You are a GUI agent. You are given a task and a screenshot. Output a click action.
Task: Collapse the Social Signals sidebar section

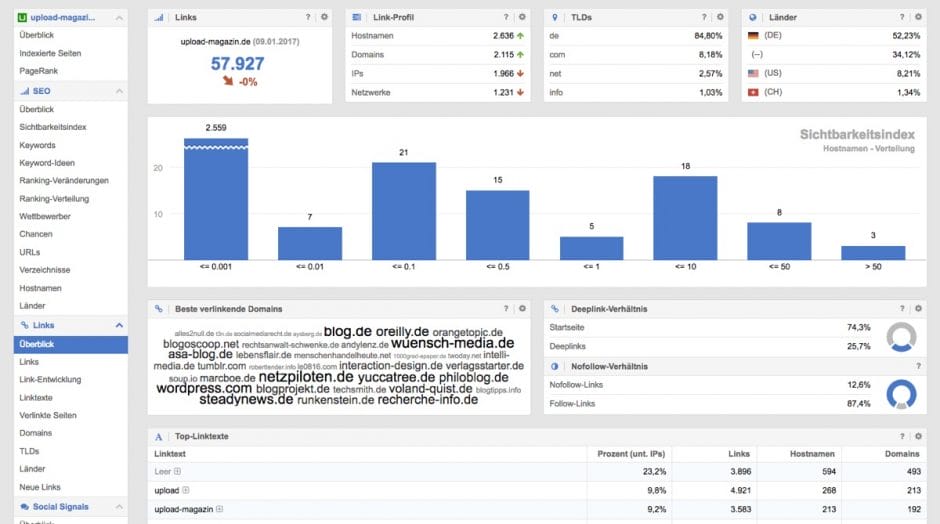pos(119,507)
